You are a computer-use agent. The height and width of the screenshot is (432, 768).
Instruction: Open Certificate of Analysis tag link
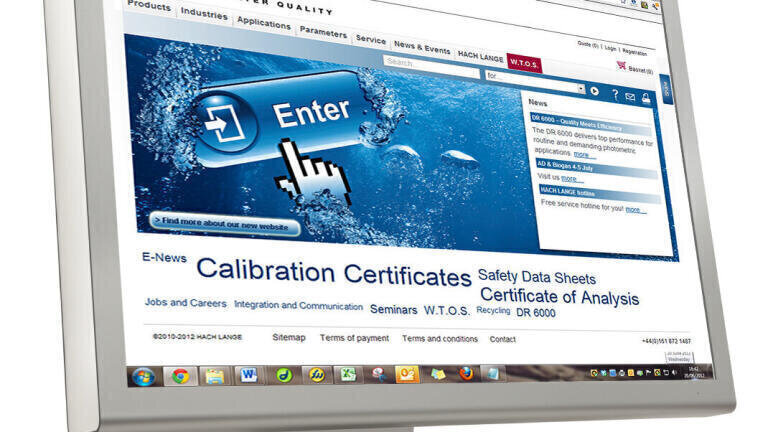tap(559, 296)
